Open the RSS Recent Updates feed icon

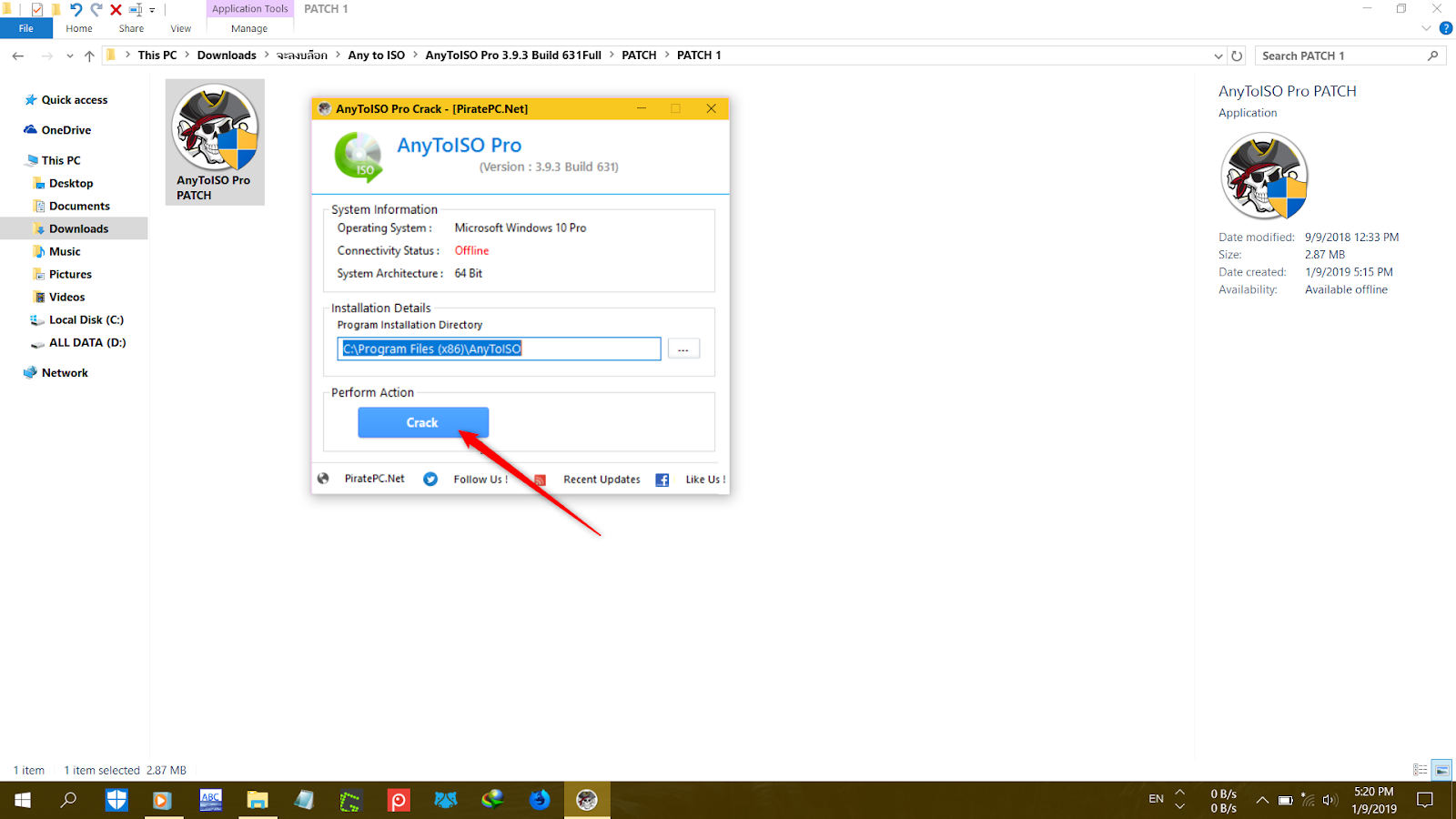coord(540,479)
